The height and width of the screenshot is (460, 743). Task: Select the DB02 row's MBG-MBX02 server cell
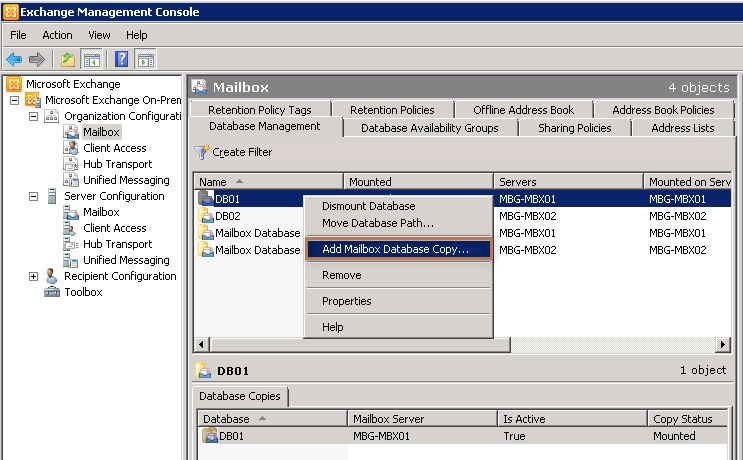point(527,216)
